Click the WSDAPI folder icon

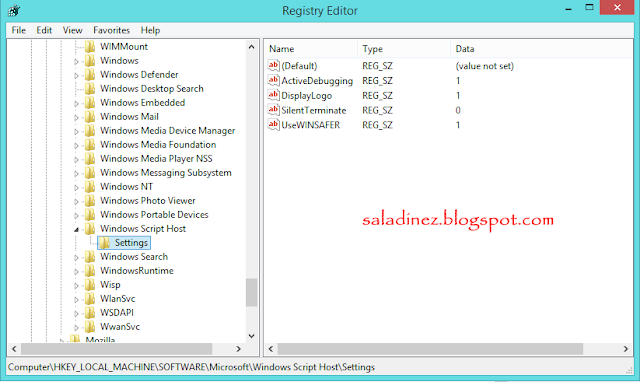90,313
